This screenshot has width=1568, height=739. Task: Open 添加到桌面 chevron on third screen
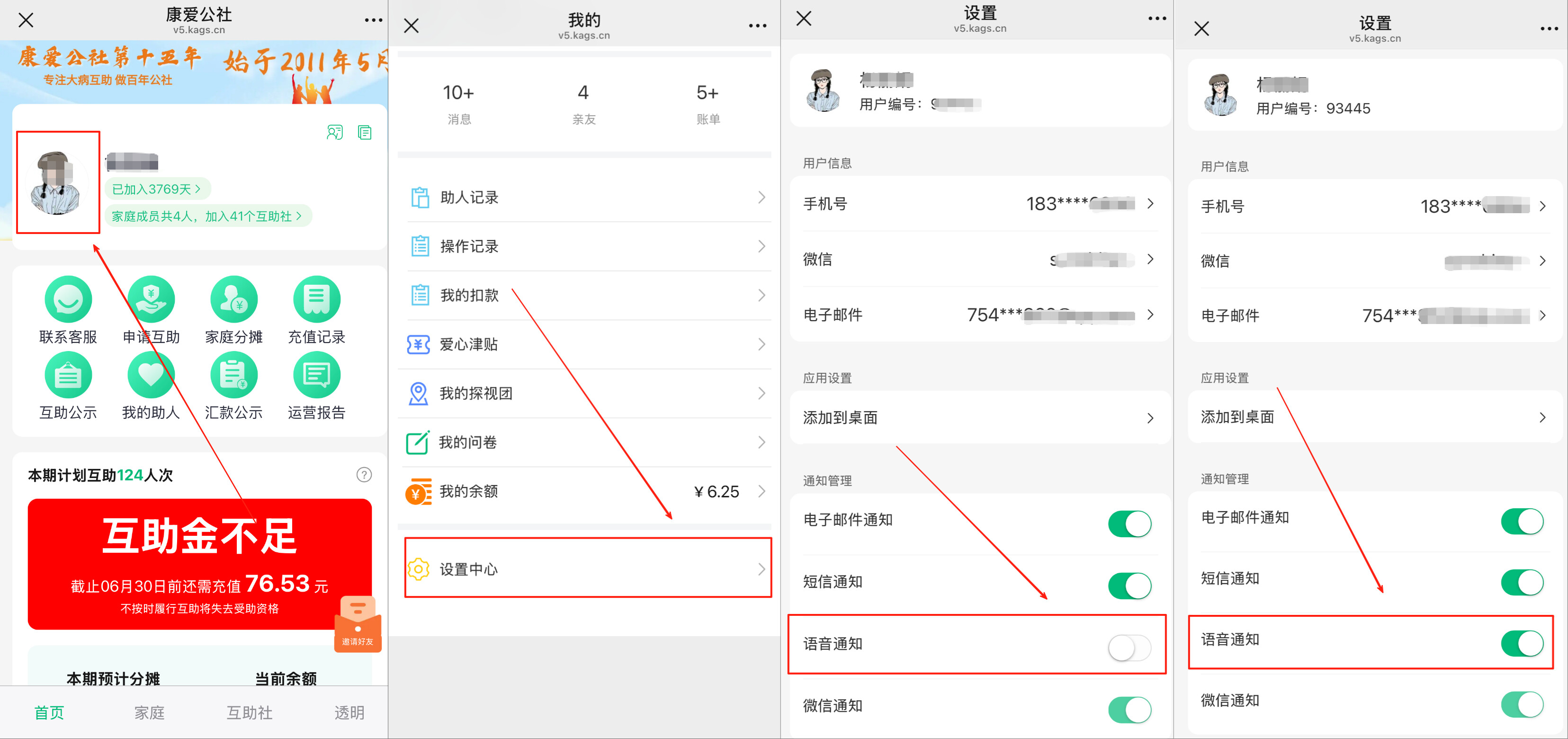coord(1150,418)
